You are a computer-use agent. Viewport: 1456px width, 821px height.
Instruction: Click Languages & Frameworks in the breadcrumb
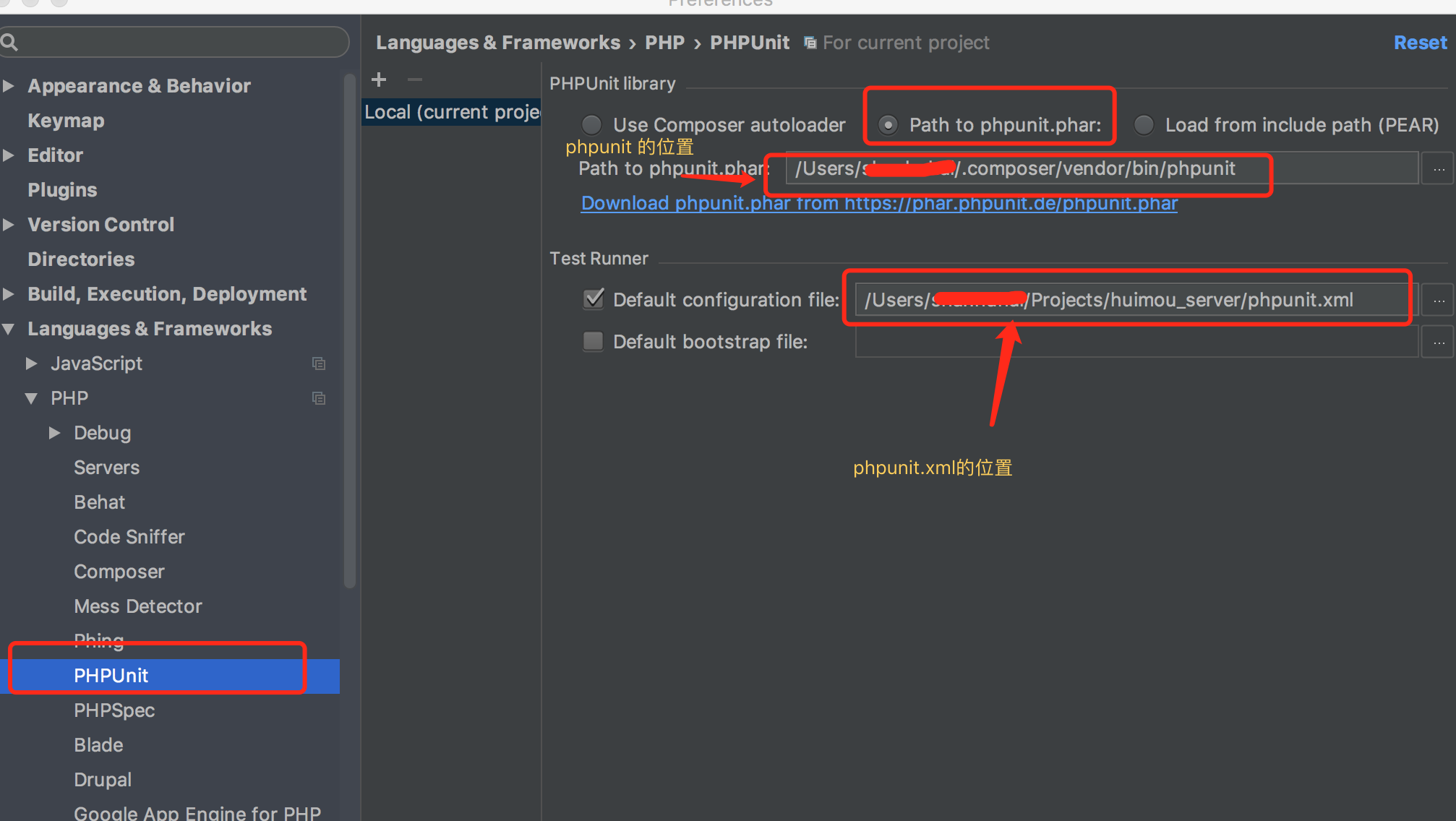[x=498, y=43]
